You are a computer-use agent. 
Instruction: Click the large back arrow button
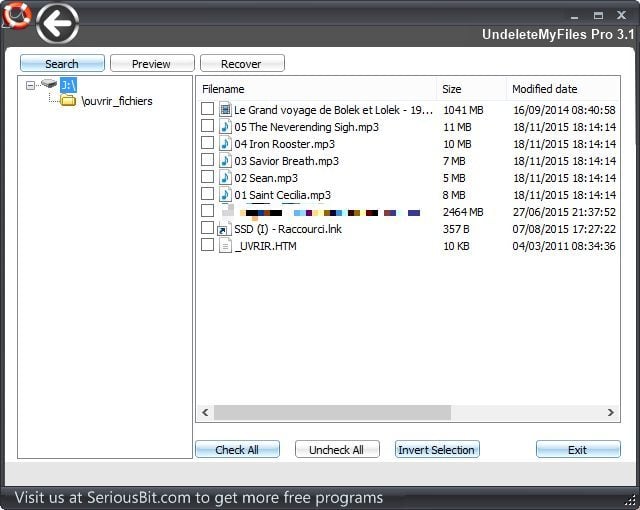point(57,23)
